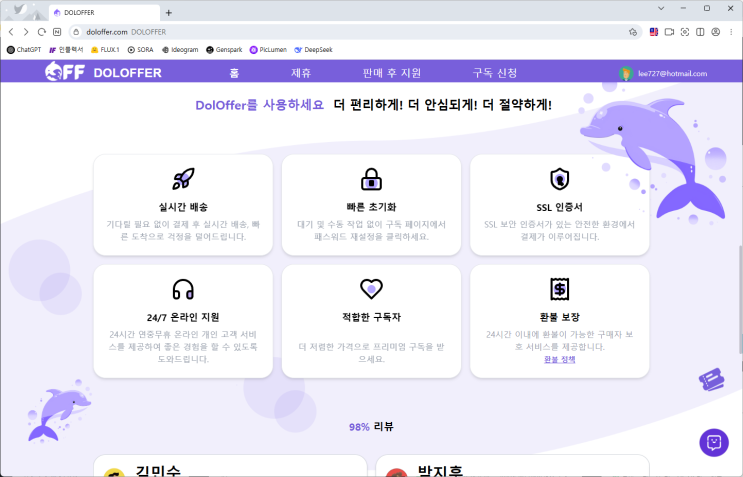Open the browser three-dot menu
743x477 pixels.
pyautogui.click(x=731, y=32)
